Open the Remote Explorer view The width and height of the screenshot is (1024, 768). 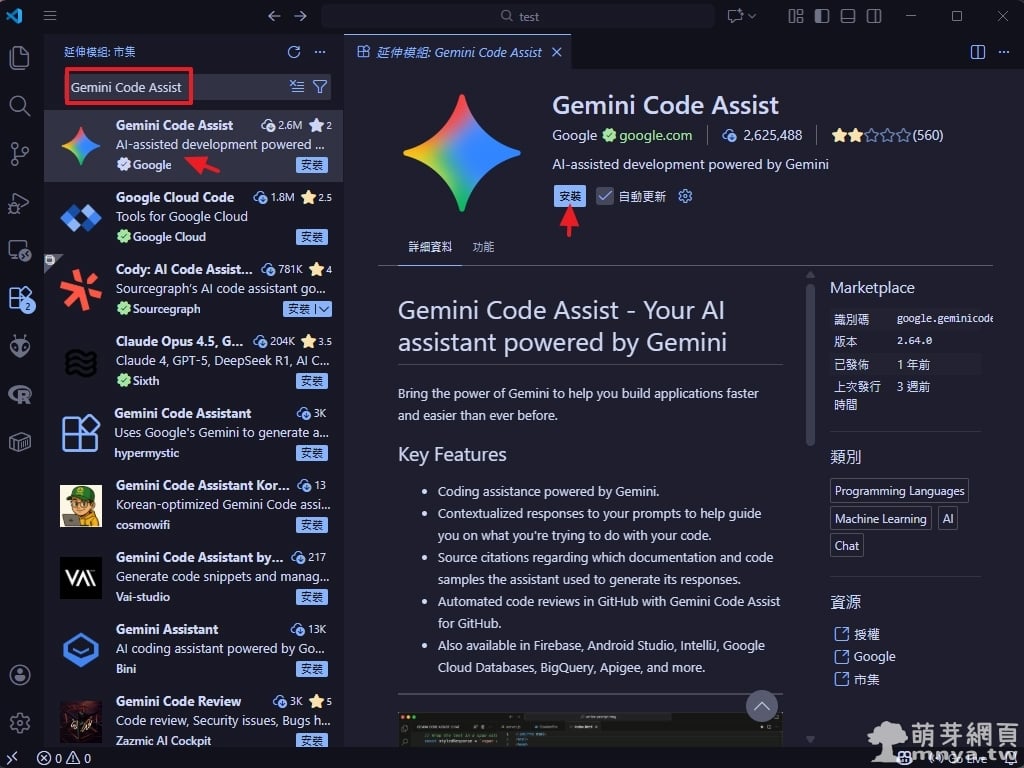click(20, 250)
